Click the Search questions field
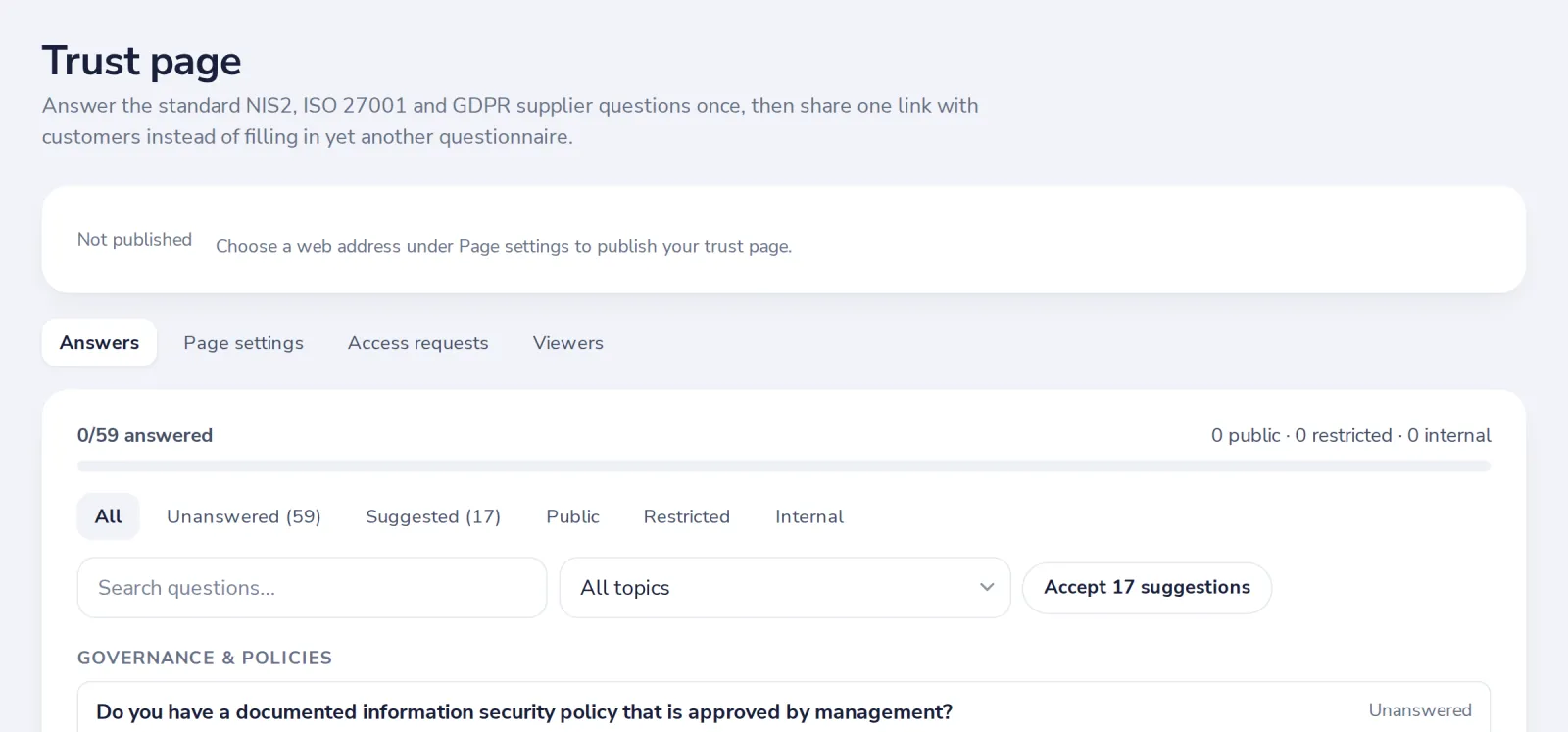1568x732 pixels. pyautogui.click(x=312, y=588)
